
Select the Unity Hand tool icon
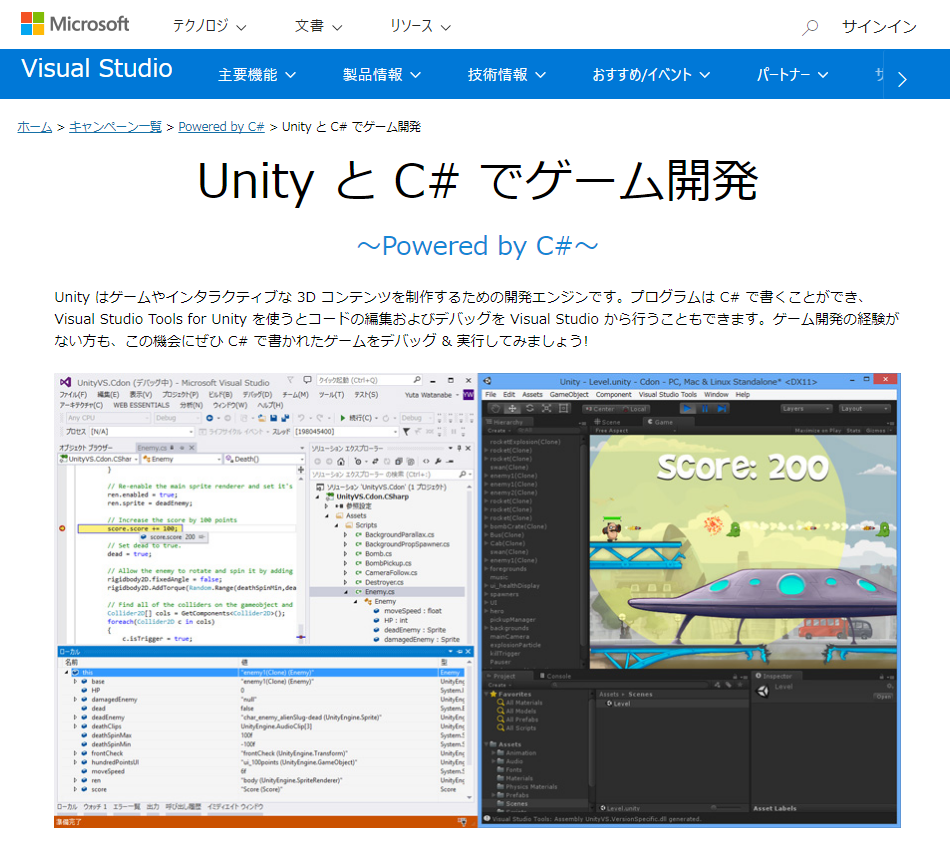pyautogui.click(x=495, y=408)
